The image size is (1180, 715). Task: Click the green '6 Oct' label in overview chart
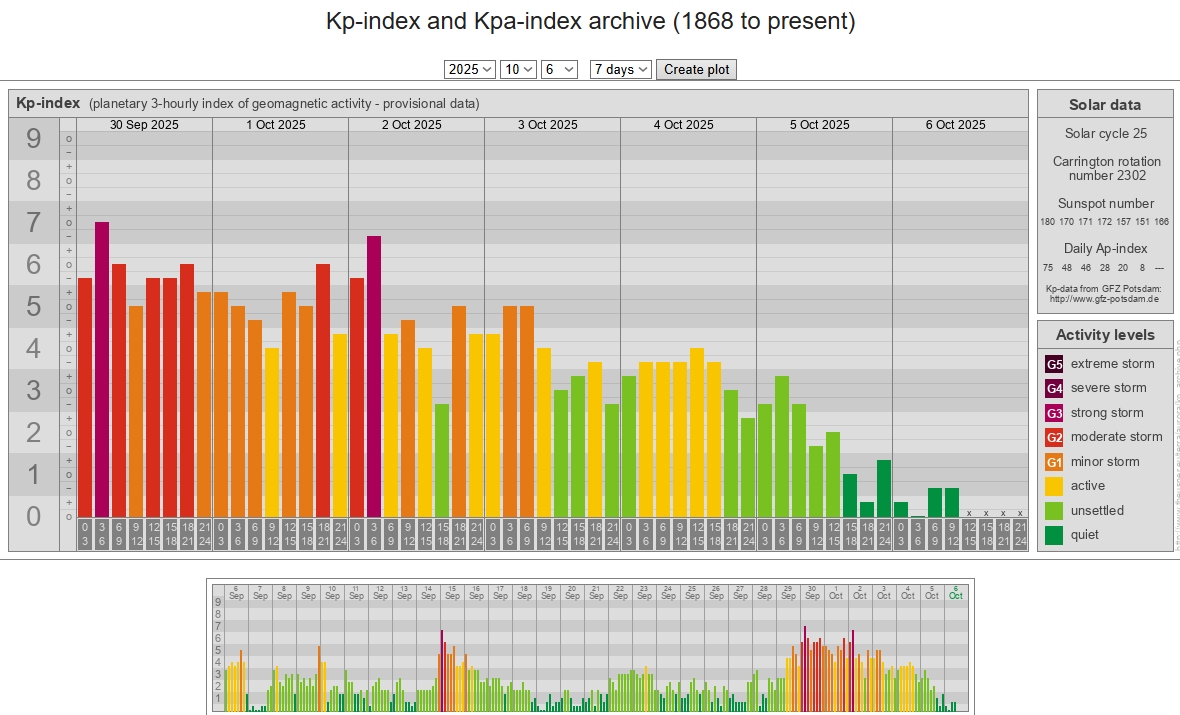(956, 592)
